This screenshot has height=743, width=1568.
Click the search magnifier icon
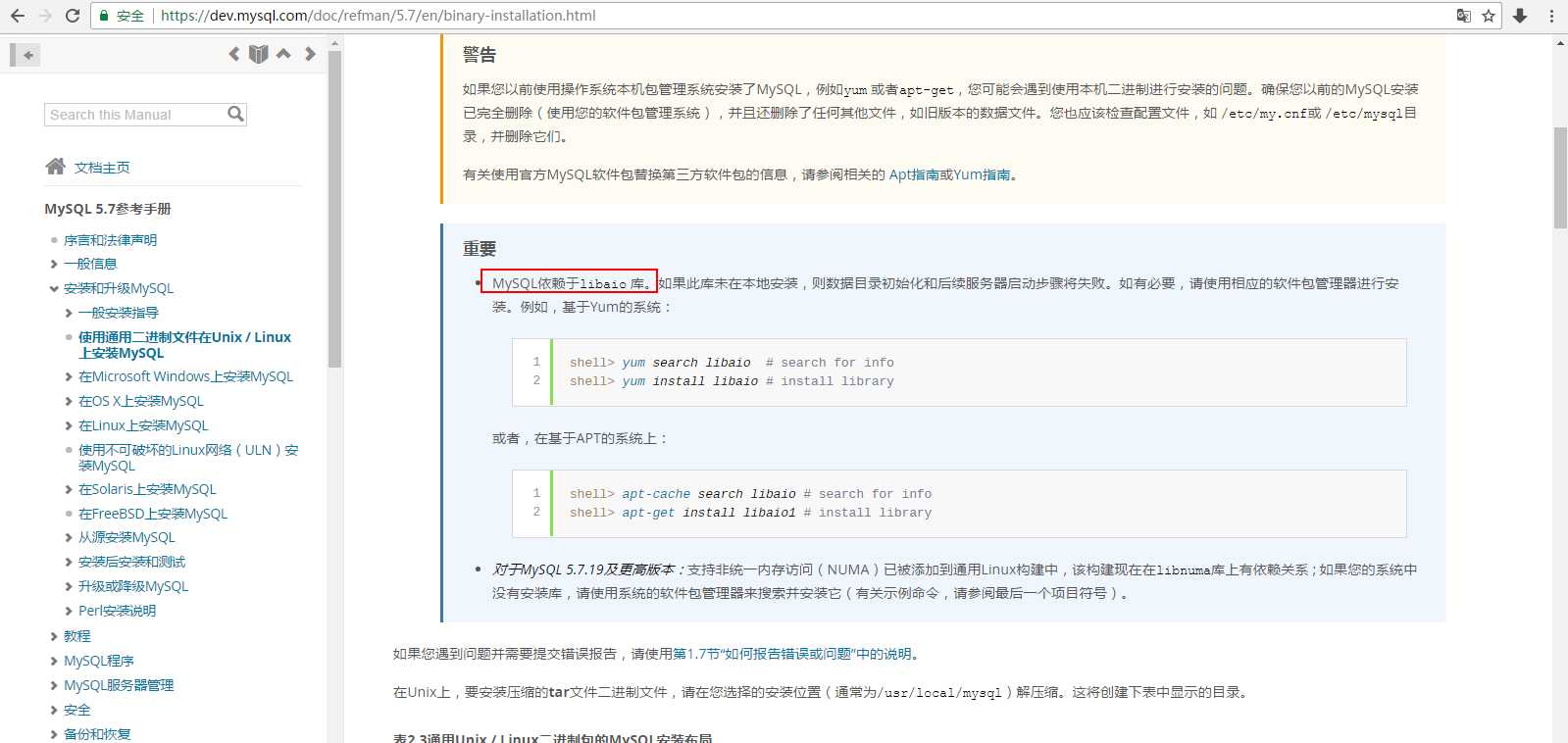pyautogui.click(x=235, y=114)
